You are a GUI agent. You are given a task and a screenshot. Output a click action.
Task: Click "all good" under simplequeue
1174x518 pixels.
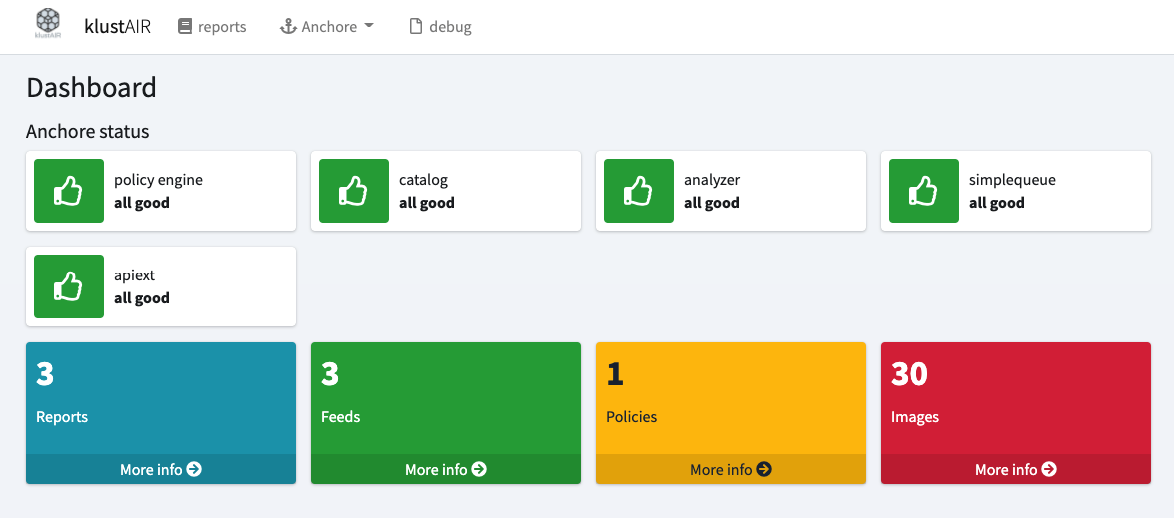[x=997, y=203]
